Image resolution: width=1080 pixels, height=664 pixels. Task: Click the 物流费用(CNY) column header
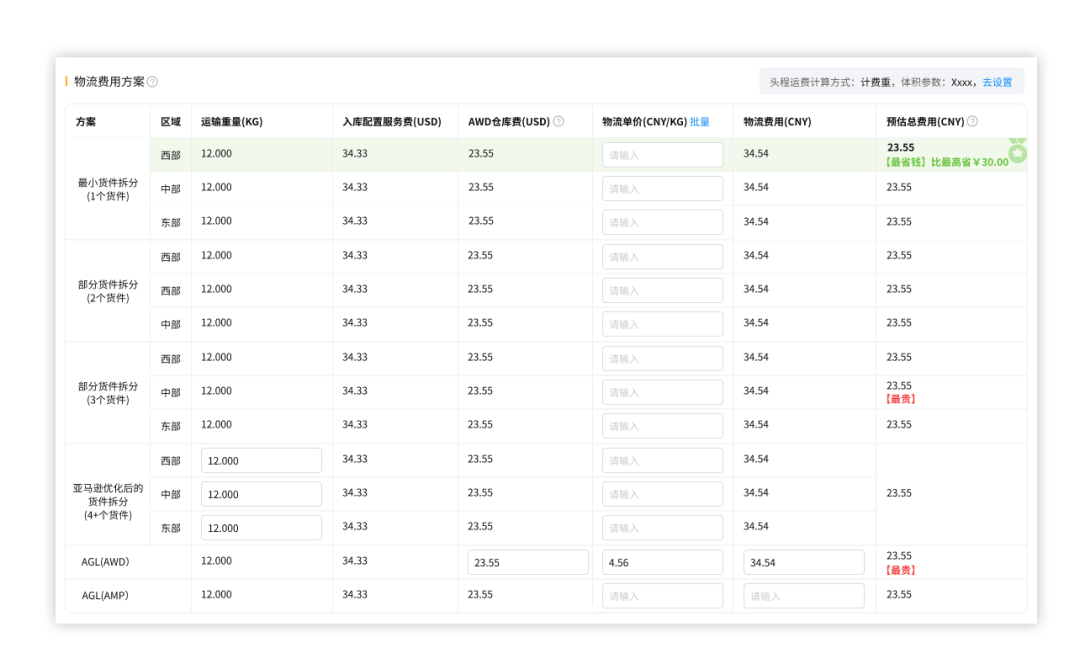(777, 122)
